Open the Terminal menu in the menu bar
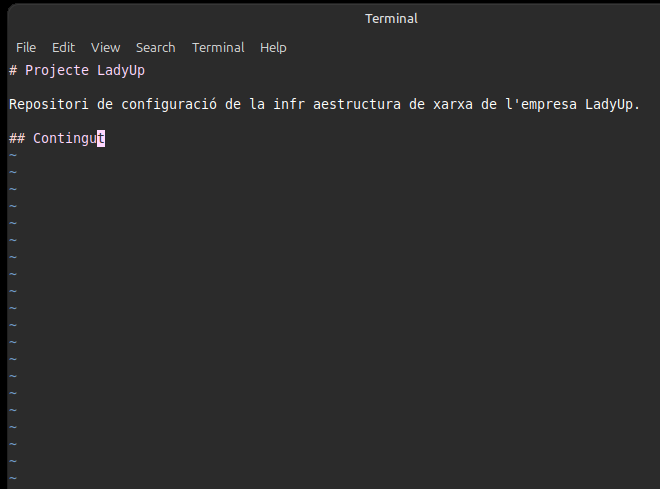Screen dimensions: 660x489 tap(218, 47)
